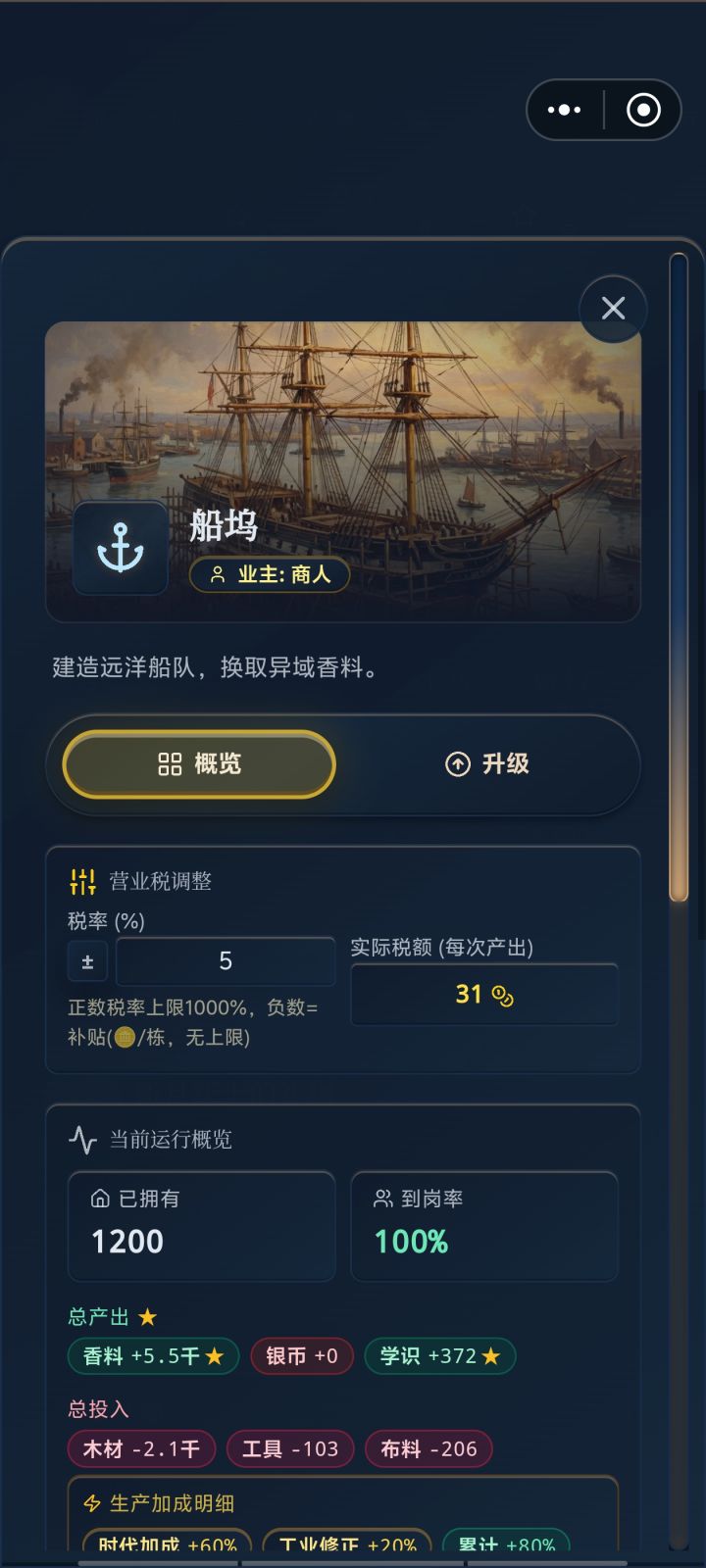Switch to the 升级 tab
The height and width of the screenshot is (1568, 706).
click(487, 764)
